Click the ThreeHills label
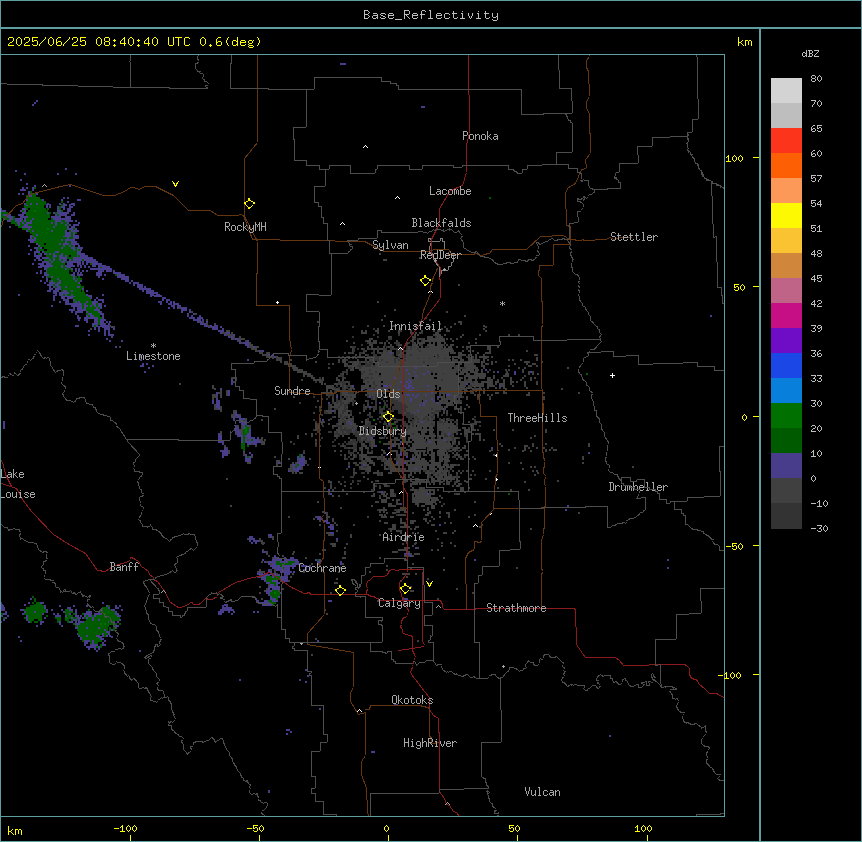The height and width of the screenshot is (842, 862). click(x=537, y=418)
